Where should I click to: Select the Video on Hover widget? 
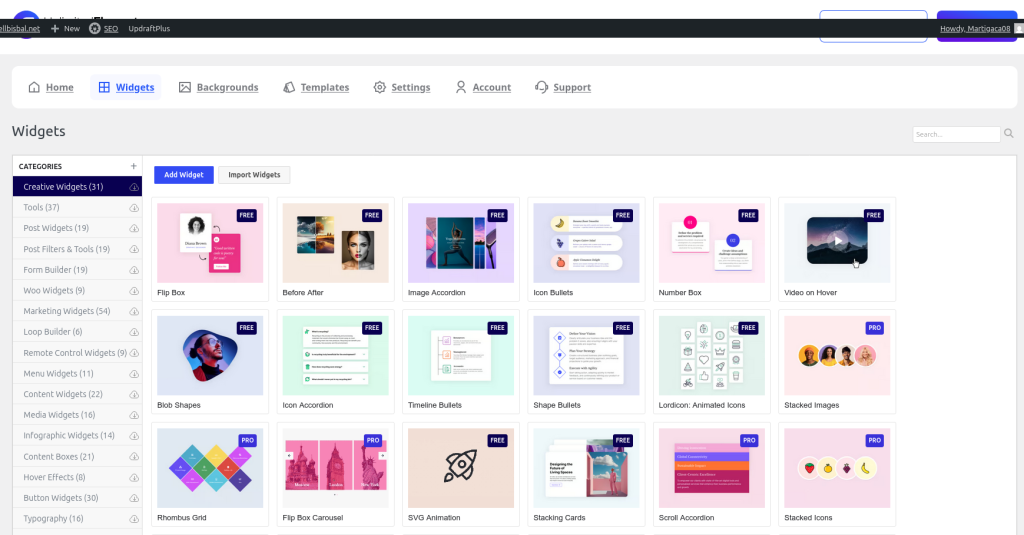coord(837,243)
